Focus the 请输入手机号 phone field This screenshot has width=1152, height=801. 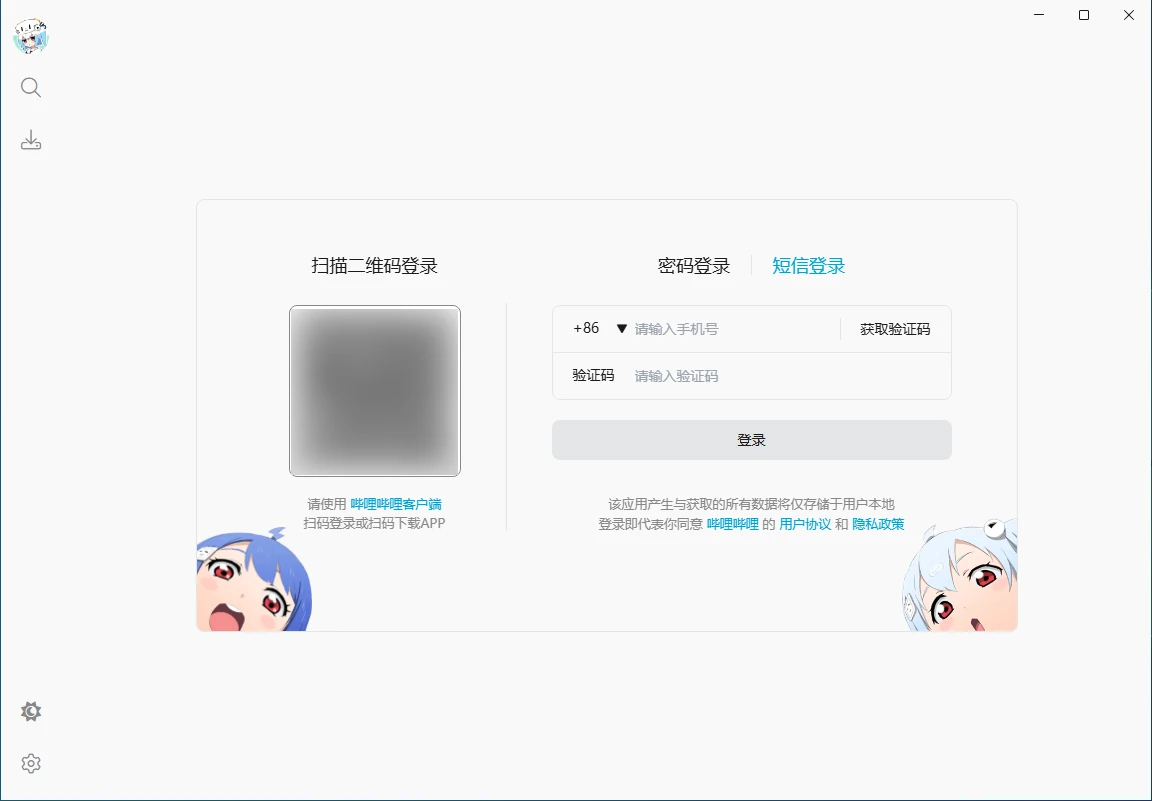point(735,329)
